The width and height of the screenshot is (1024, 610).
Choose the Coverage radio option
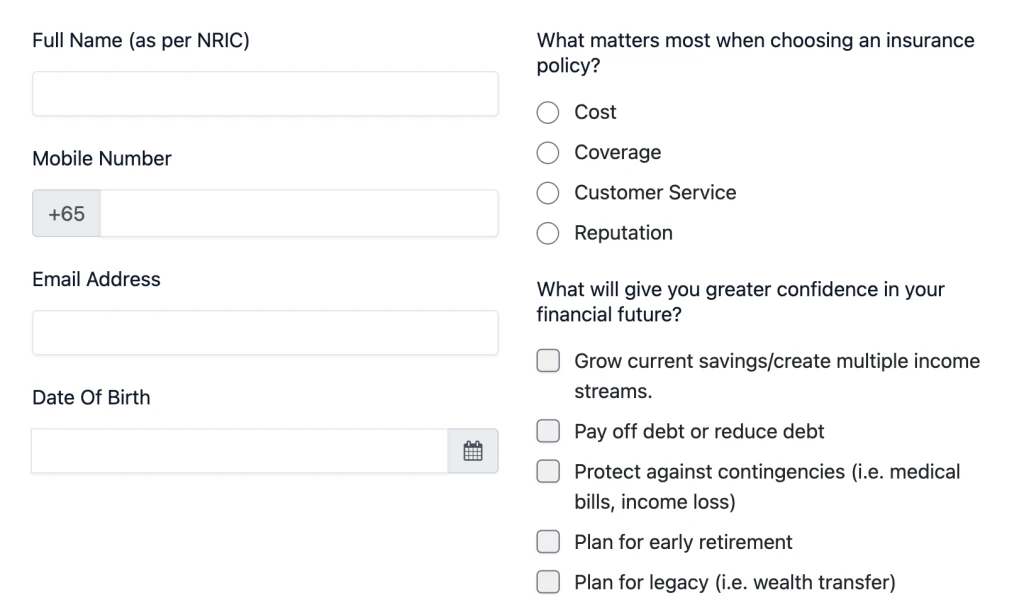point(548,153)
